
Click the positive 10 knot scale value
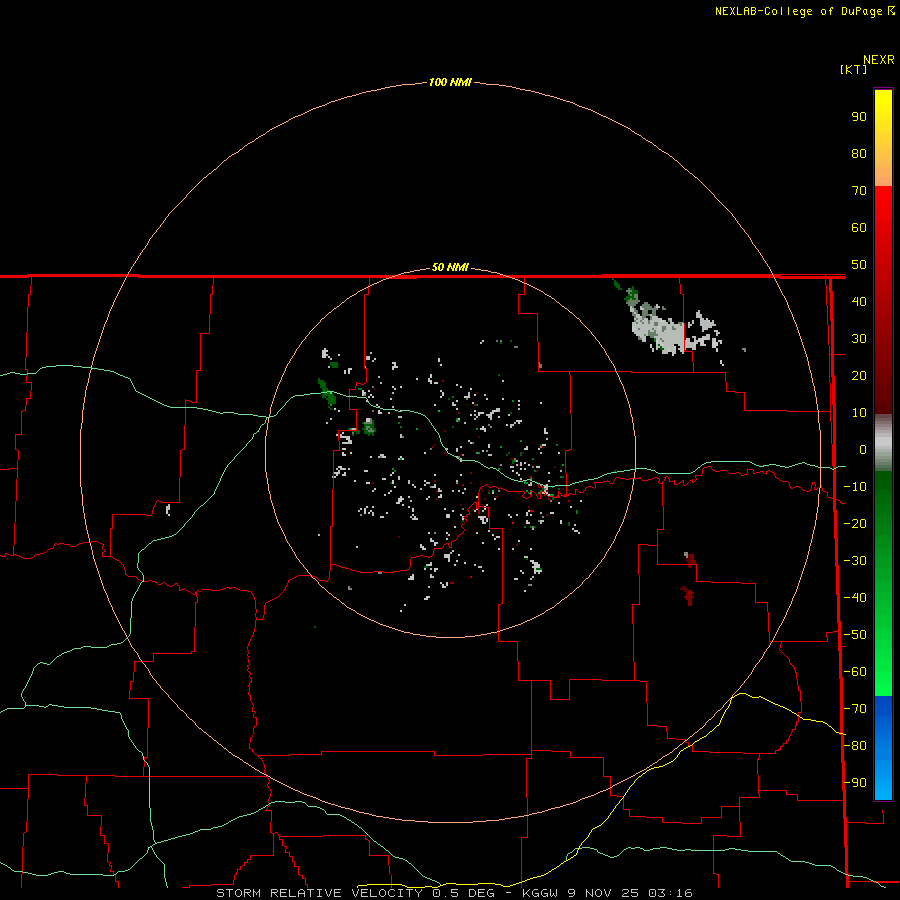(859, 413)
